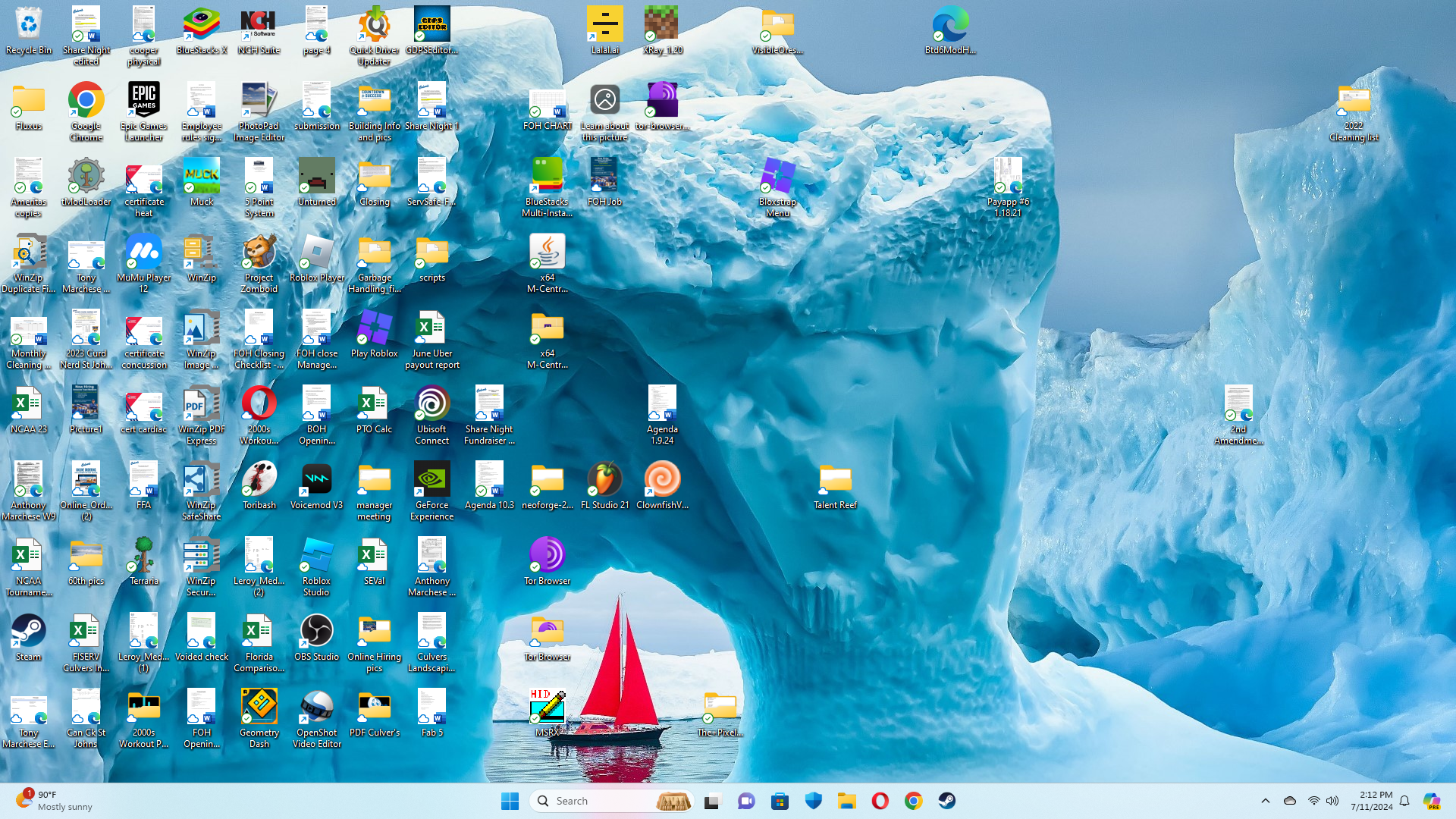Open the Recycle Bin
Image resolution: width=1456 pixels, height=819 pixels.
(28, 24)
